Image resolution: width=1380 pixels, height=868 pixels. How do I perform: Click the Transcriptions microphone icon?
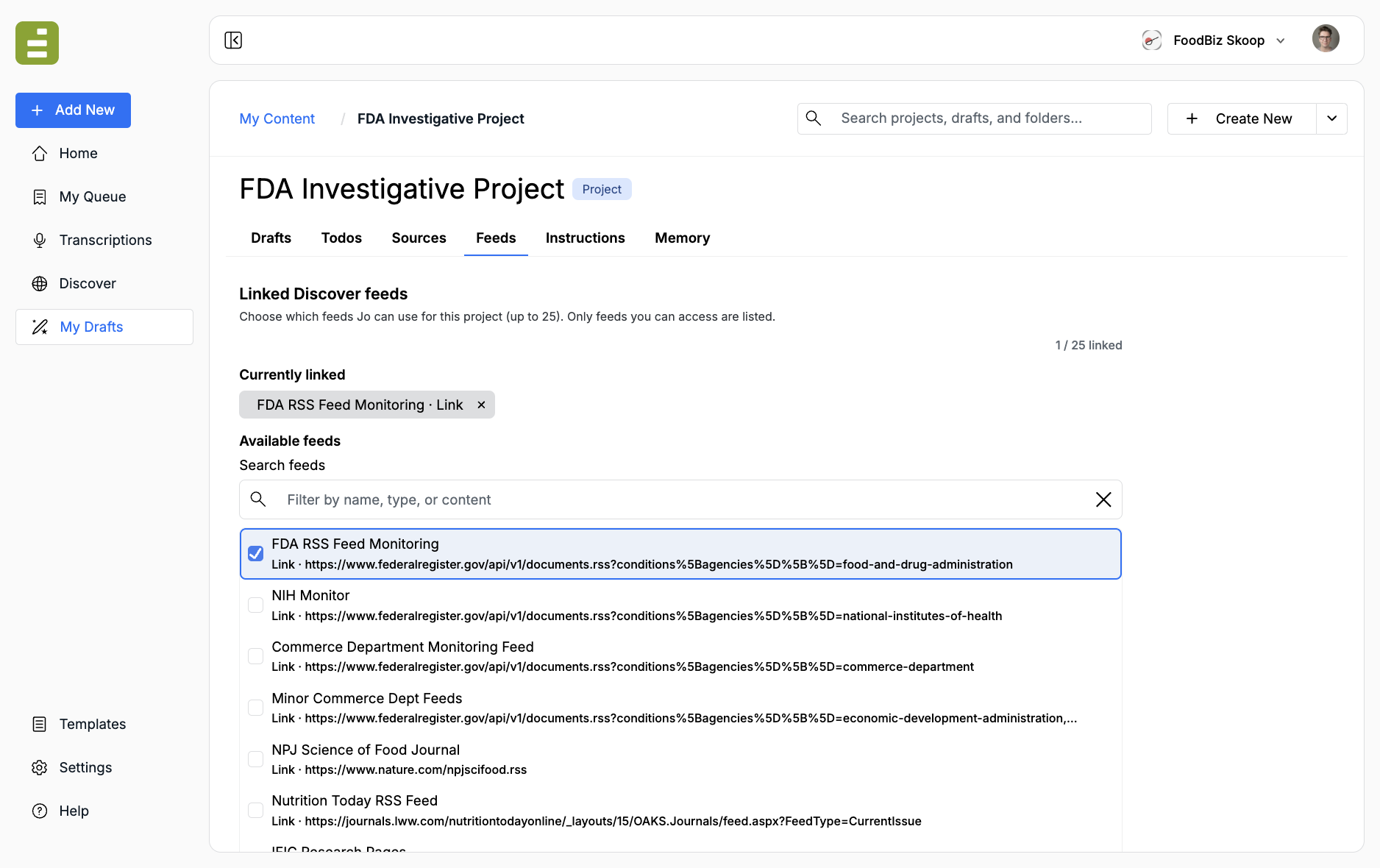[40, 240]
